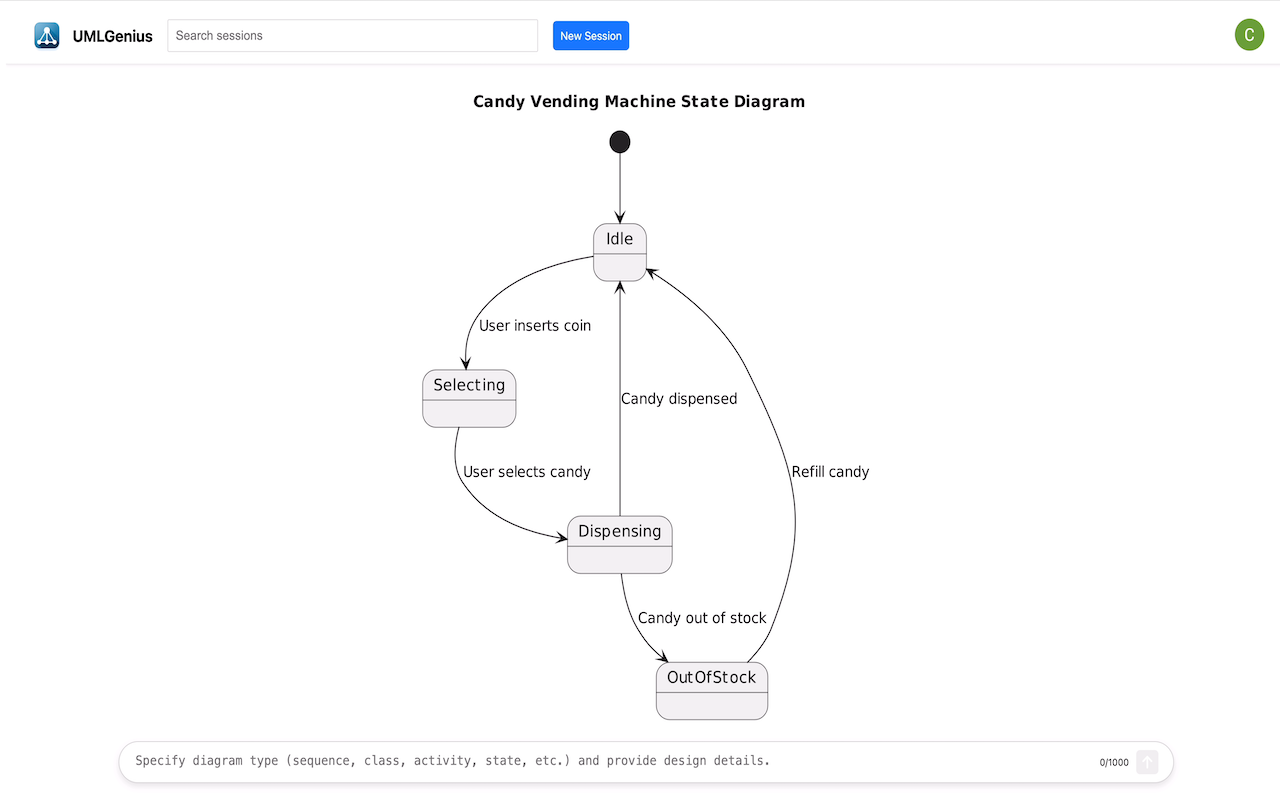Click the initial state black dot

(620, 142)
